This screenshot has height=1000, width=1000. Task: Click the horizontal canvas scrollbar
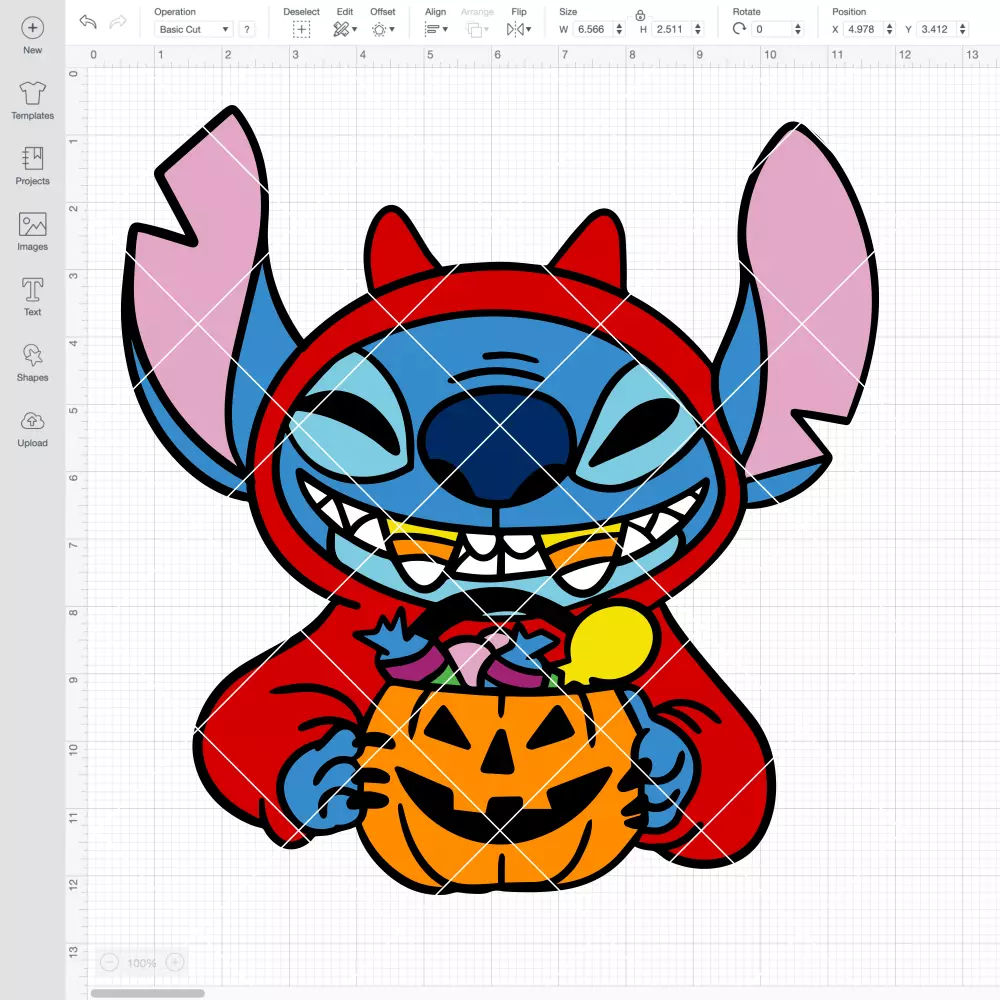pos(147,993)
